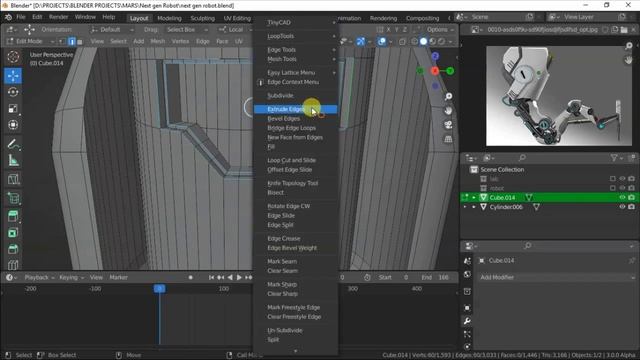The height and width of the screenshot is (360, 640).
Task: Open the File menu
Action: coord(21,17)
